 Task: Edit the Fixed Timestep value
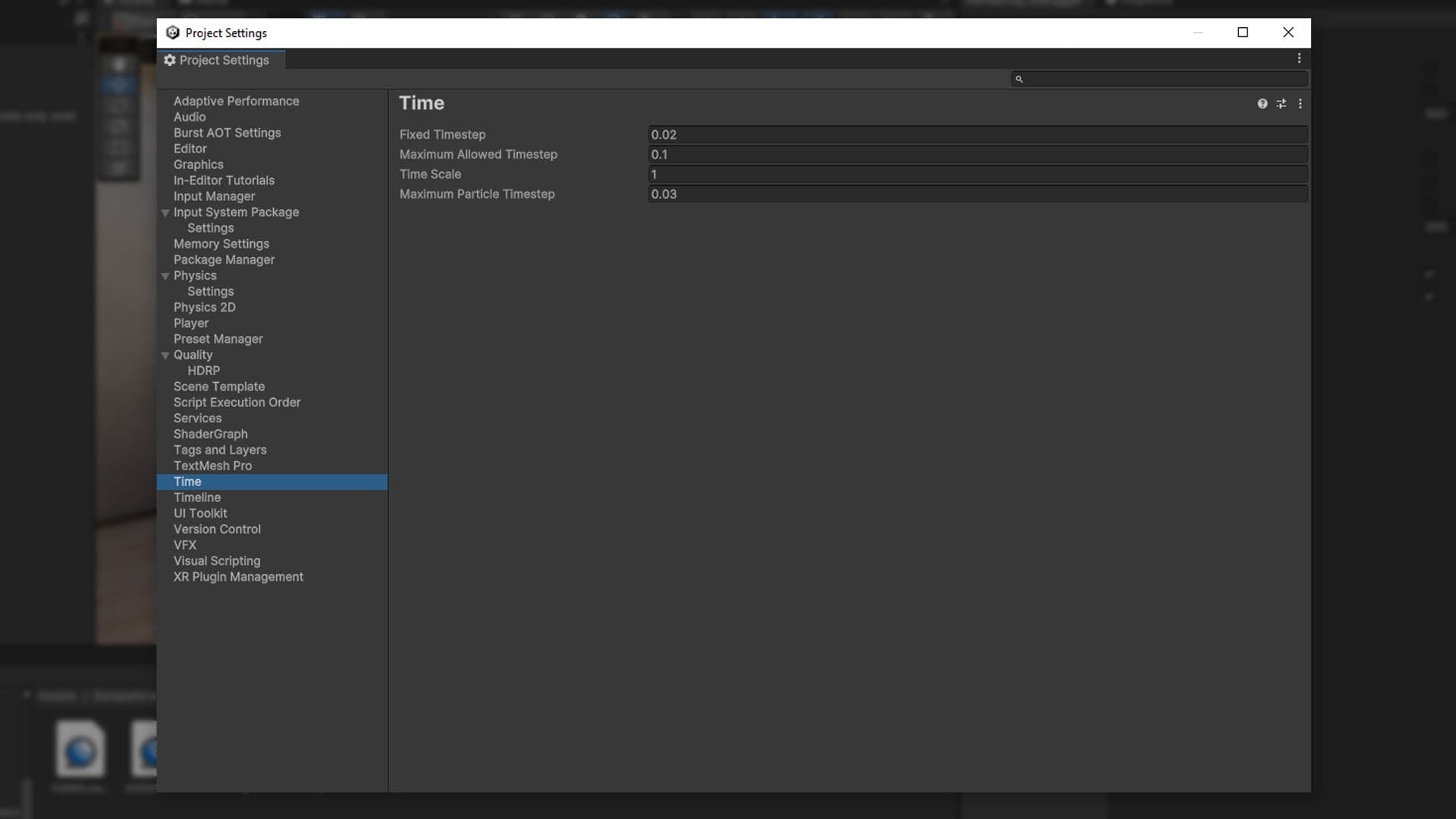coord(978,134)
